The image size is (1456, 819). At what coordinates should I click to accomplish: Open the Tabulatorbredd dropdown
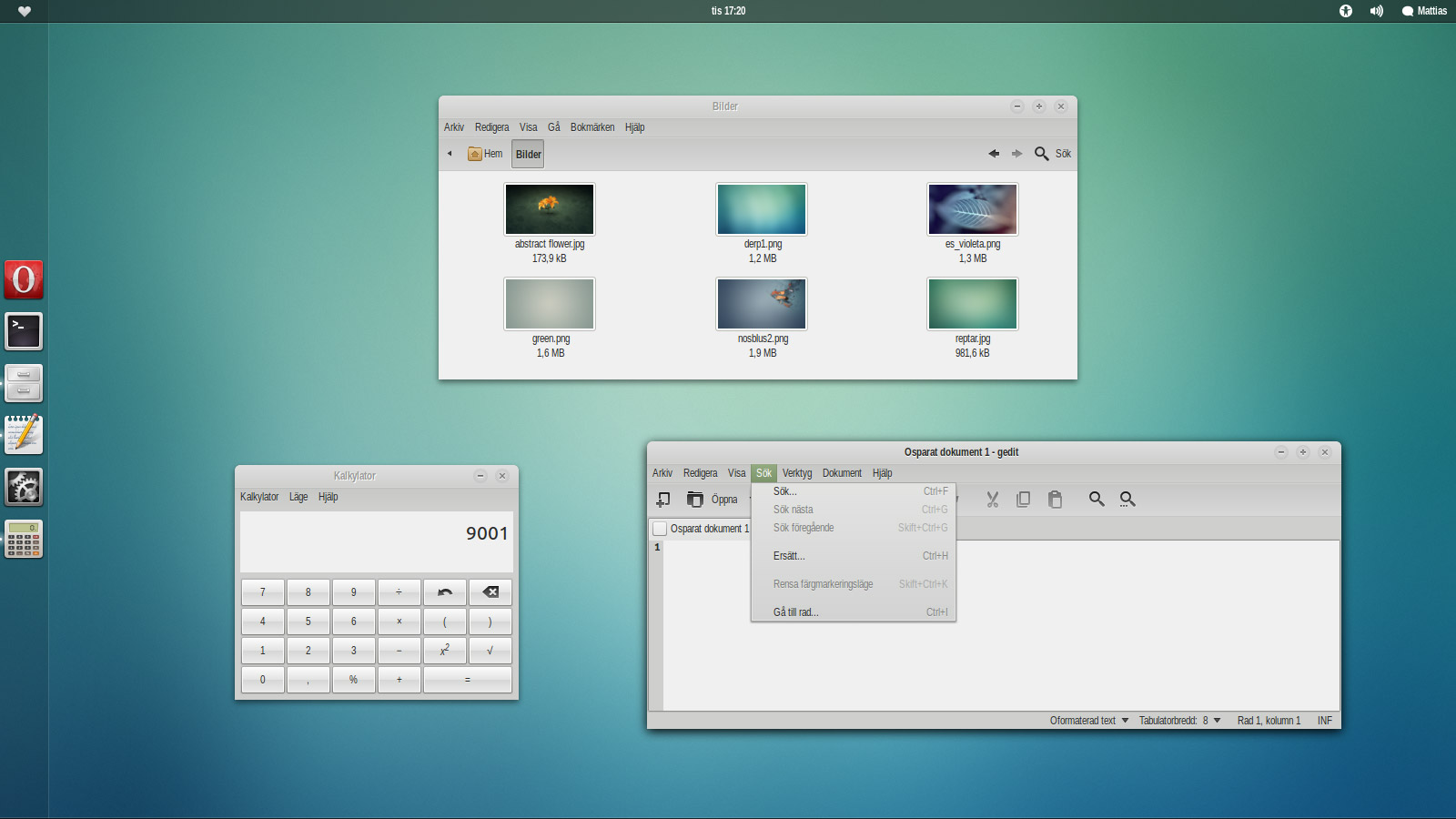(1178, 720)
